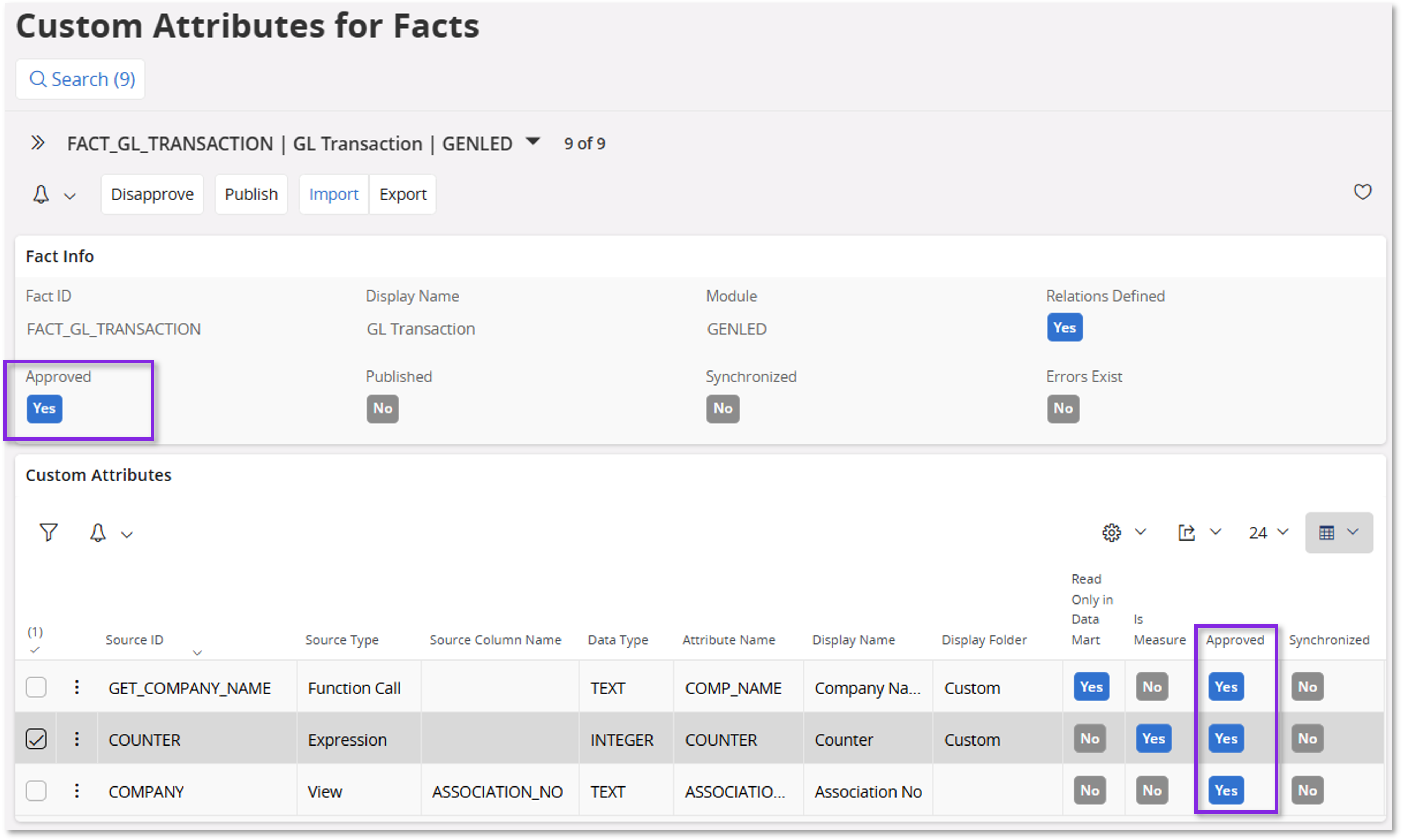
Task: Toggle the select-all rows header check
Action: 35,650
